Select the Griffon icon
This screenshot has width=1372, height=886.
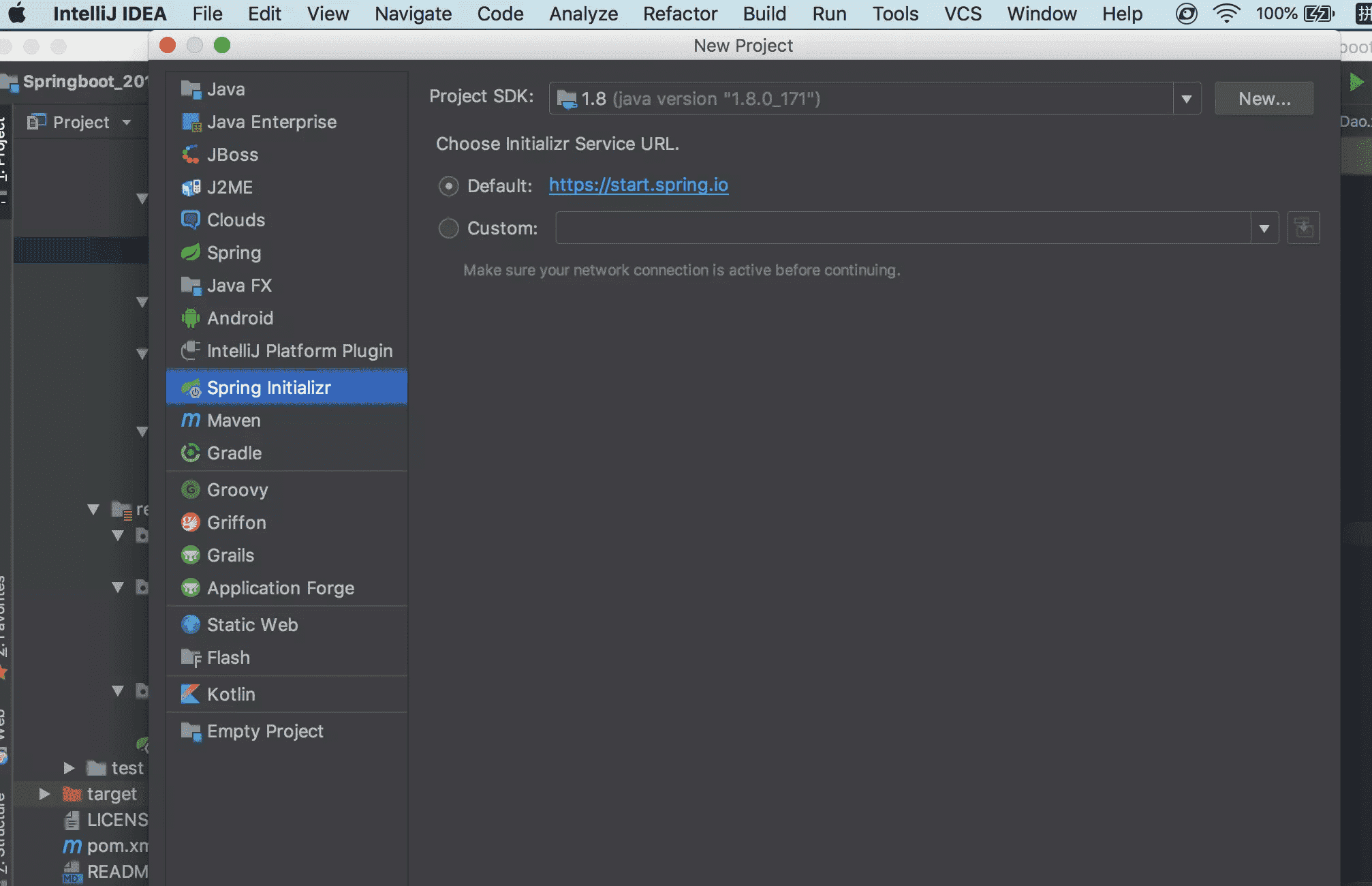pyautogui.click(x=191, y=523)
